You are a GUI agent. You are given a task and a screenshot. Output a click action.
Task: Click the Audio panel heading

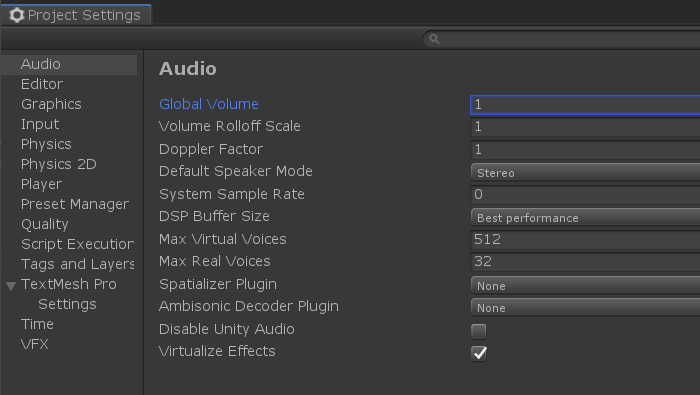click(188, 69)
